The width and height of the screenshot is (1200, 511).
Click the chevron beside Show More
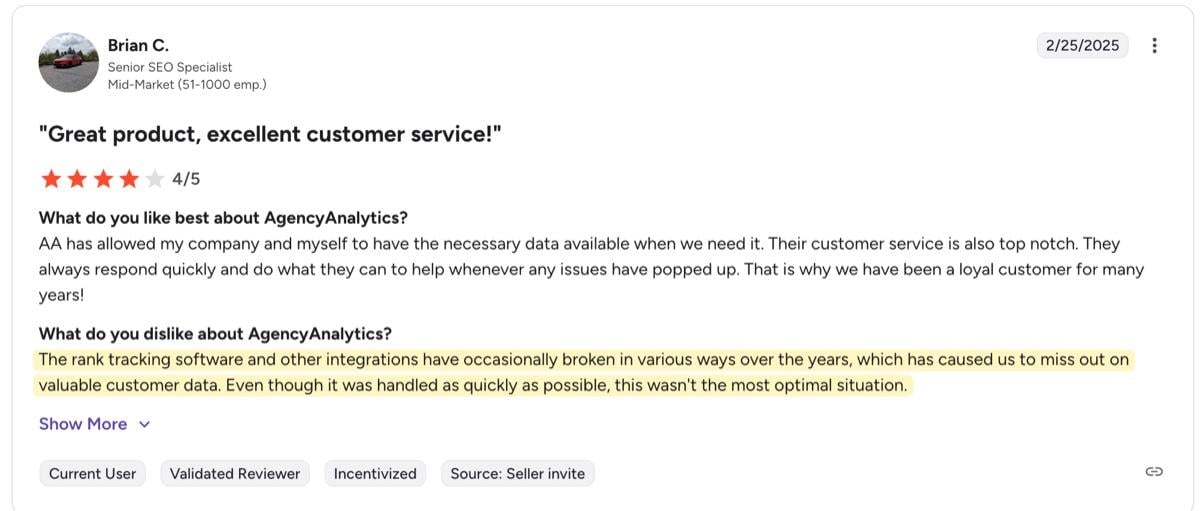click(144, 425)
